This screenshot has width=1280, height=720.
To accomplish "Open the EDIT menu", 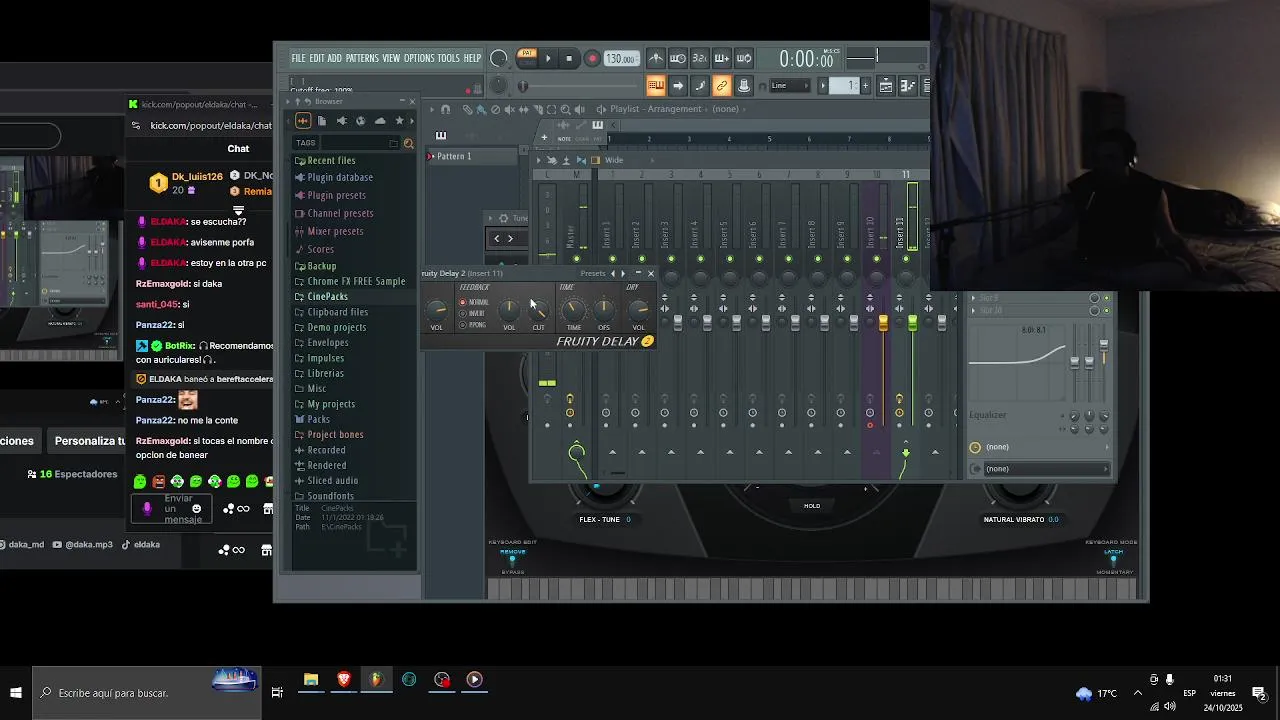I will pyautogui.click(x=317, y=58).
